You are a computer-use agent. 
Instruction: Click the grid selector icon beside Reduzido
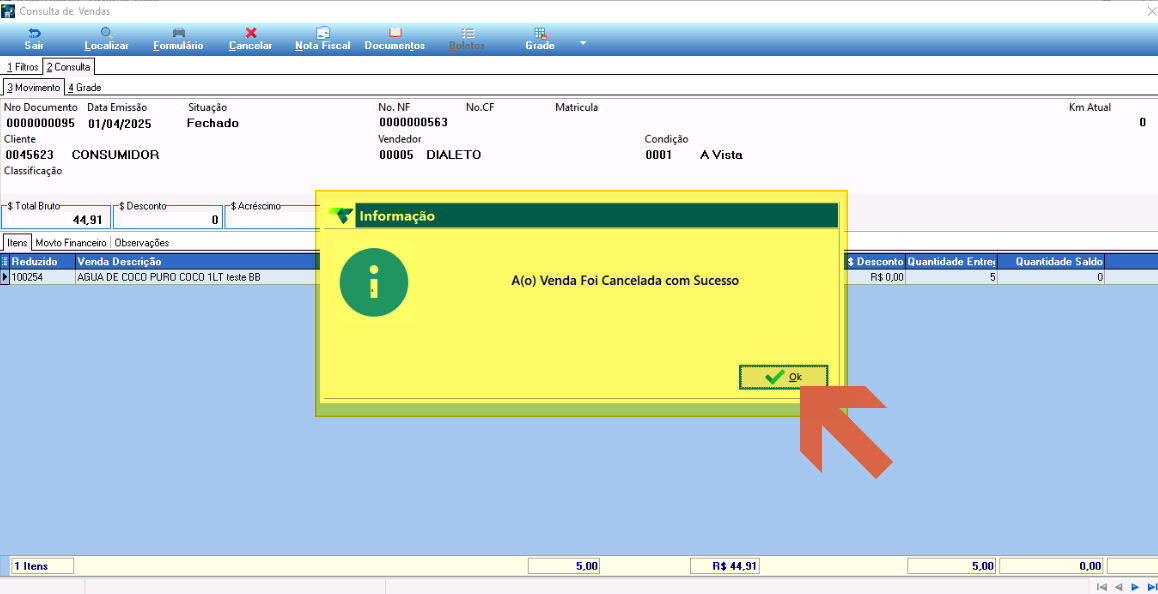tap(4, 262)
